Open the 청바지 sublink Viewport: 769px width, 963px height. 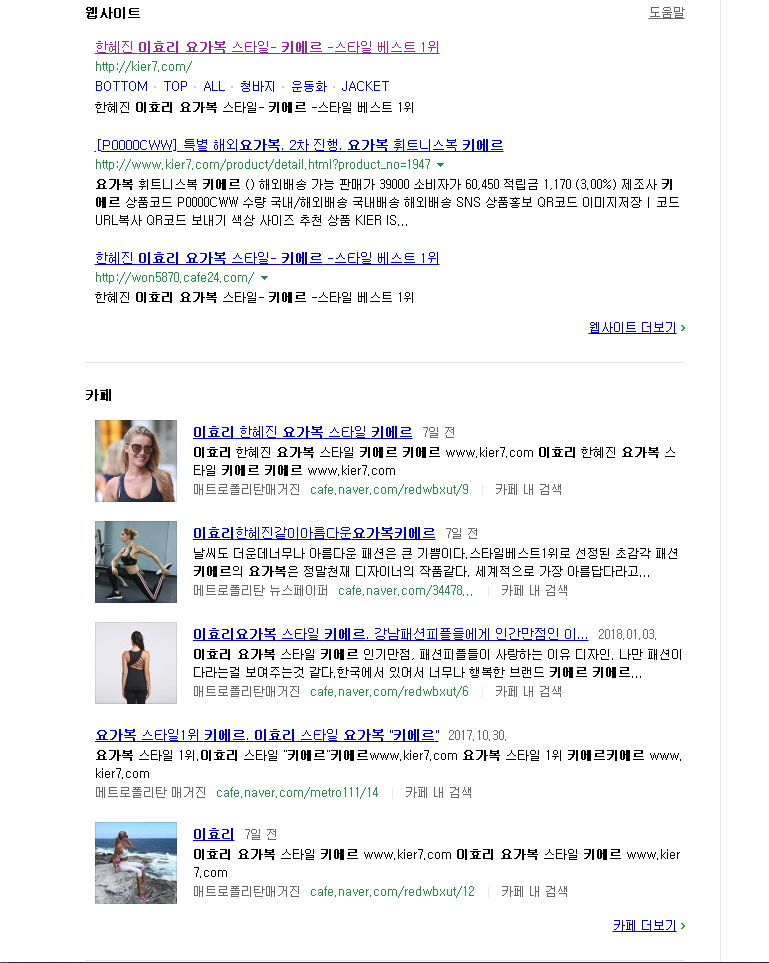tap(257, 86)
